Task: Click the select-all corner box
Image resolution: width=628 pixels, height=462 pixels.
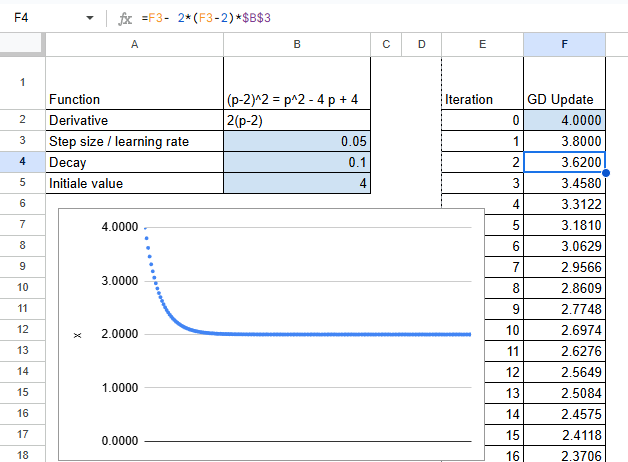Action: (x=22, y=43)
